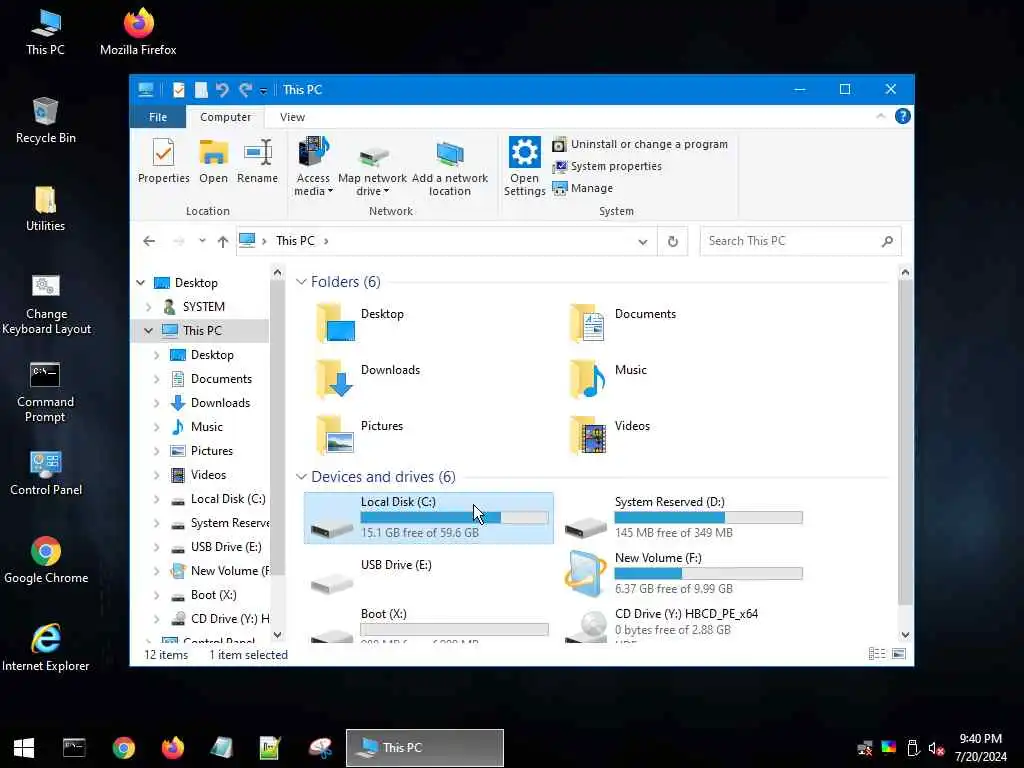Open the Access media dropdown

pyautogui.click(x=313, y=167)
